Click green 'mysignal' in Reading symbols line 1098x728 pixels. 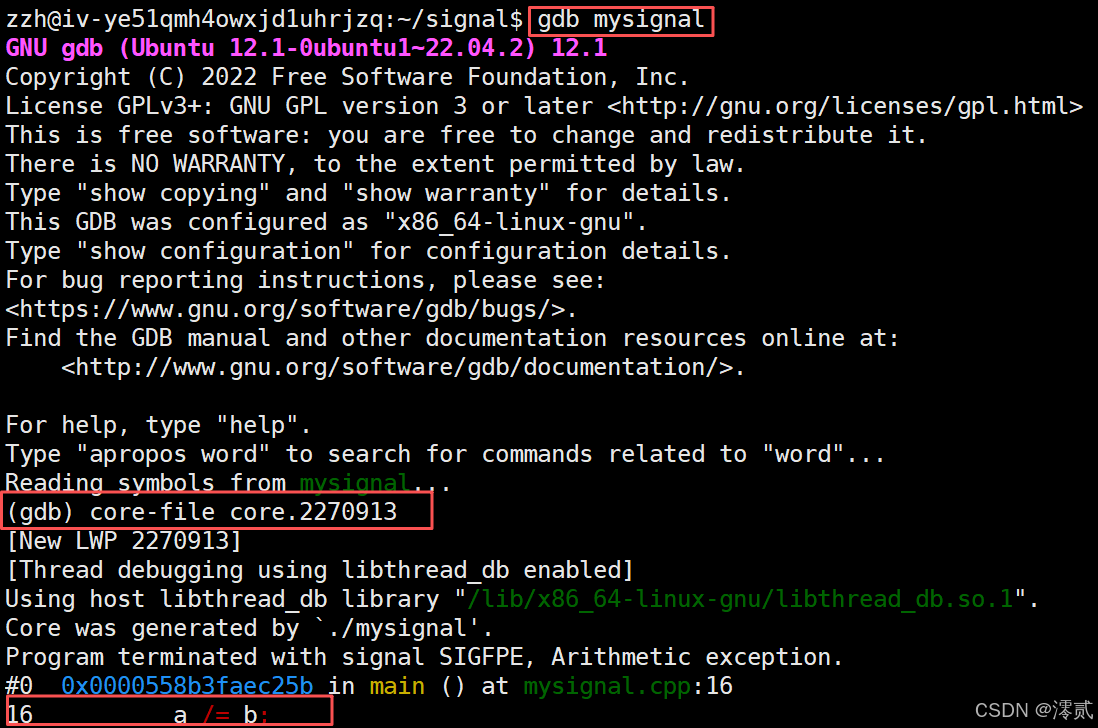point(355,483)
